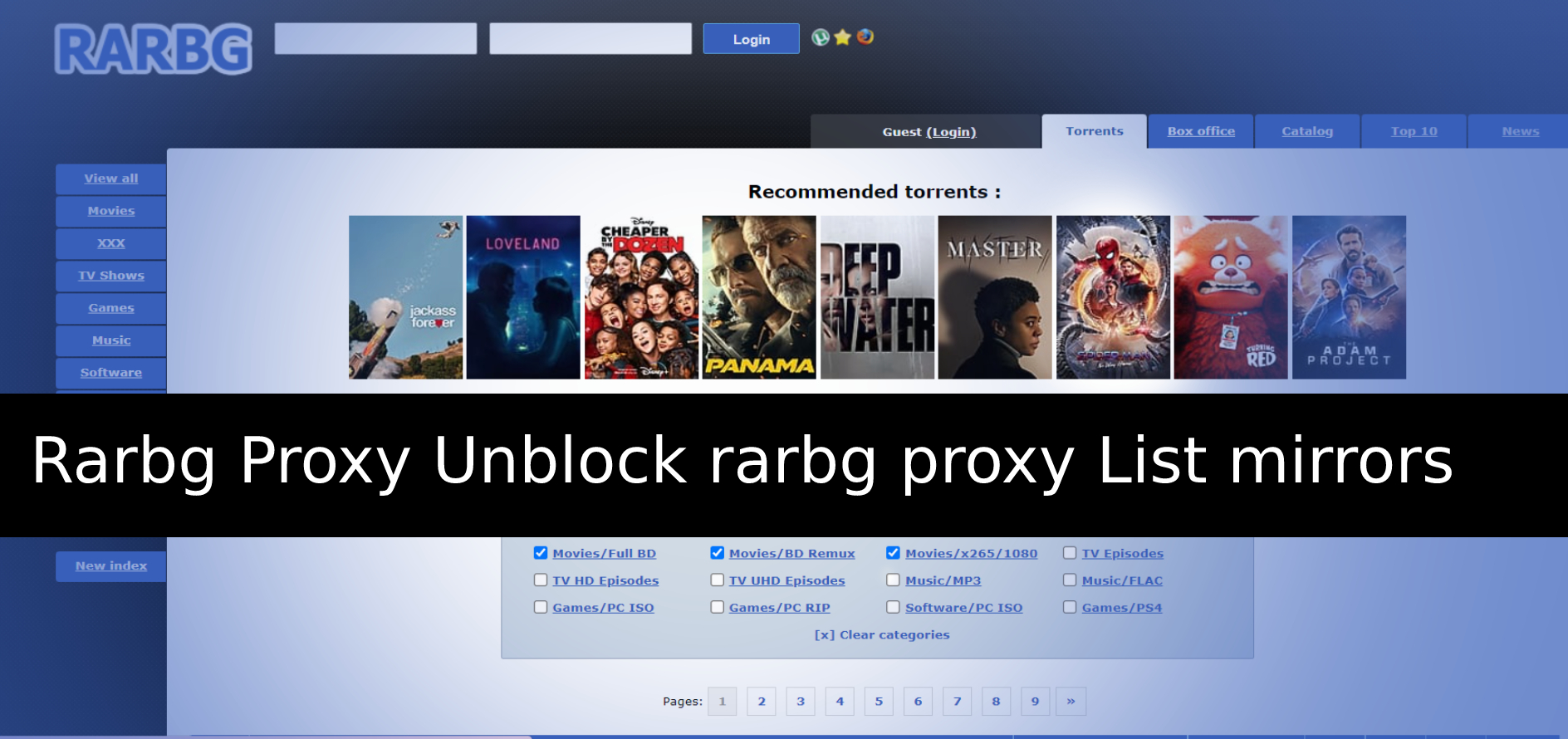Check the Software/PC ISO checkbox
The image size is (1568, 739).
point(894,608)
